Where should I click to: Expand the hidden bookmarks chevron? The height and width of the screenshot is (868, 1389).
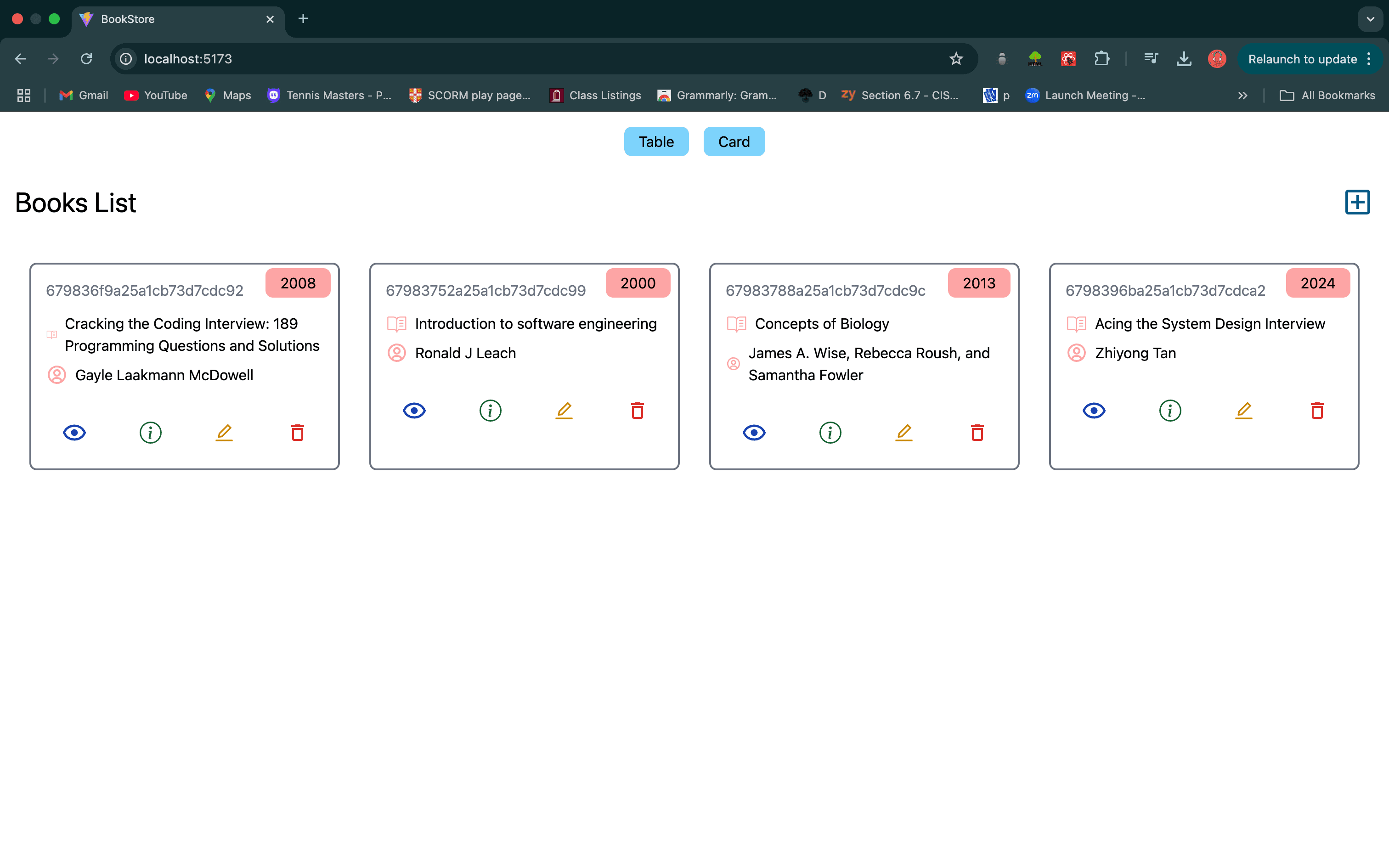click(x=1242, y=96)
